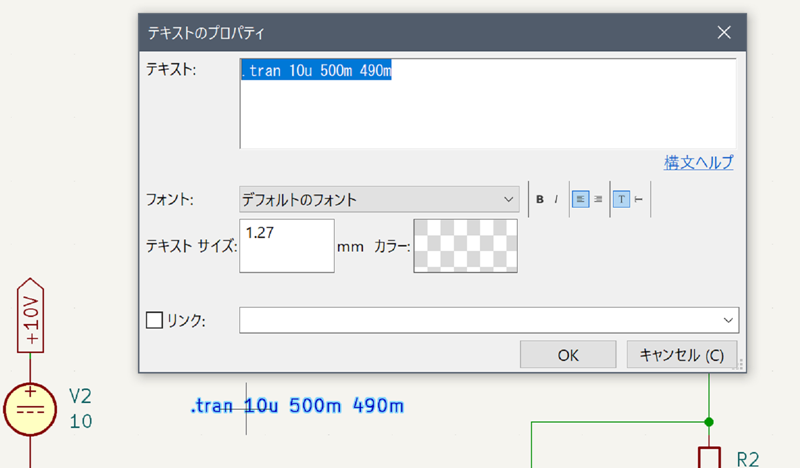Open the フォント dropdown

point(379,199)
